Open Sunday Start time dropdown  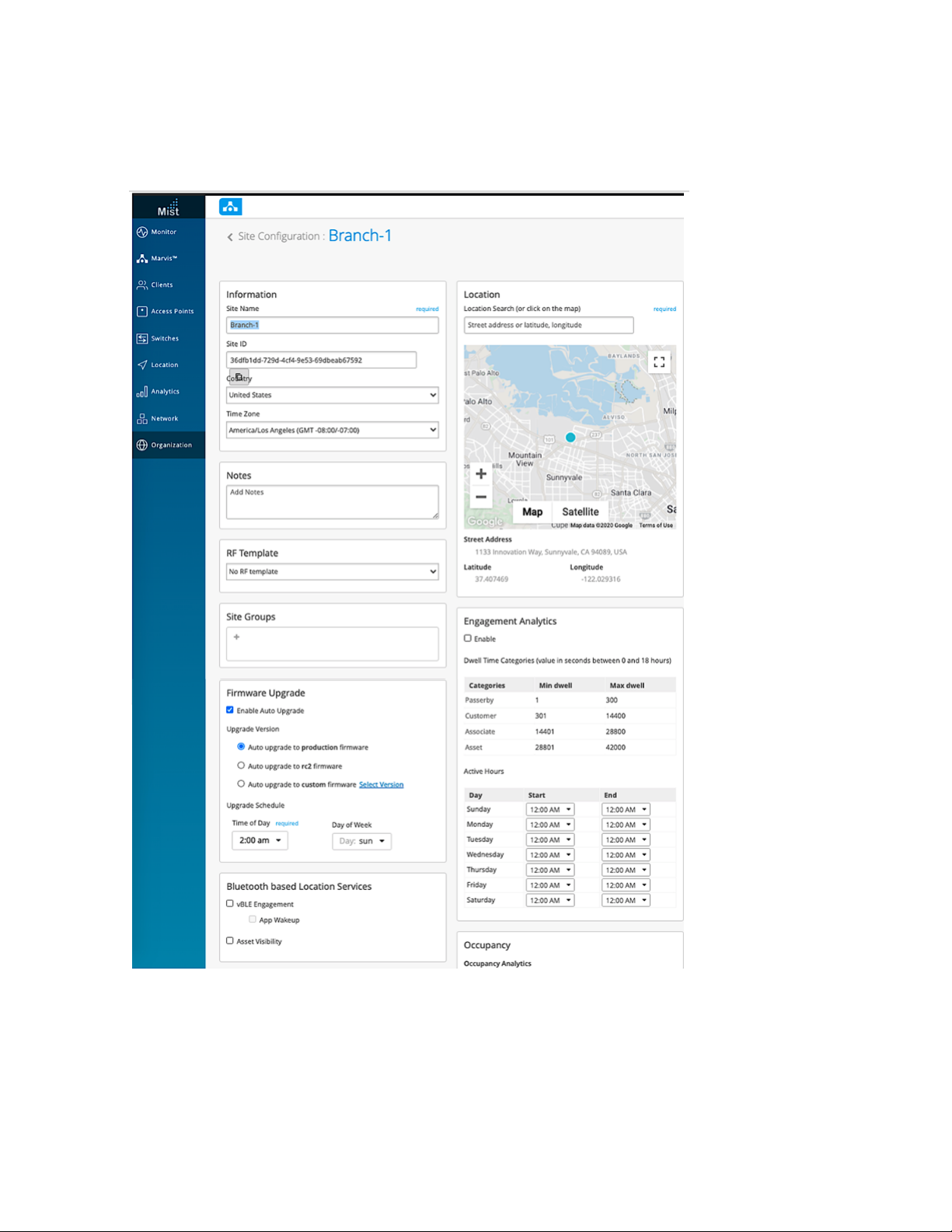click(x=549, y=809)
